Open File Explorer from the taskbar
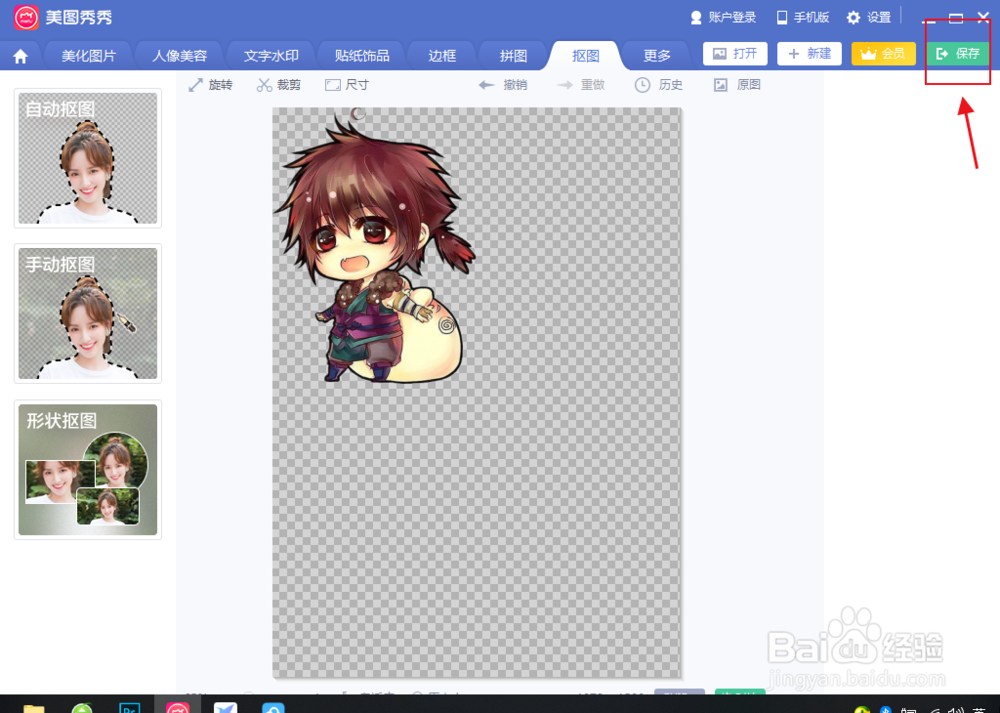 (x=34, y=708)
